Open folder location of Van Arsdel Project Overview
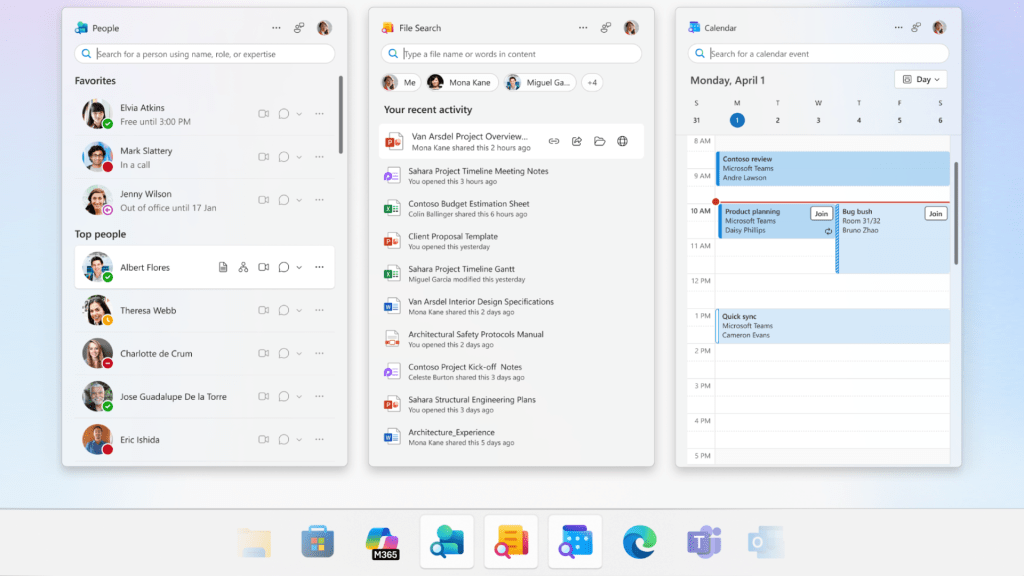The height and width of the screenshot is (576, 1024). coord(599,141)
